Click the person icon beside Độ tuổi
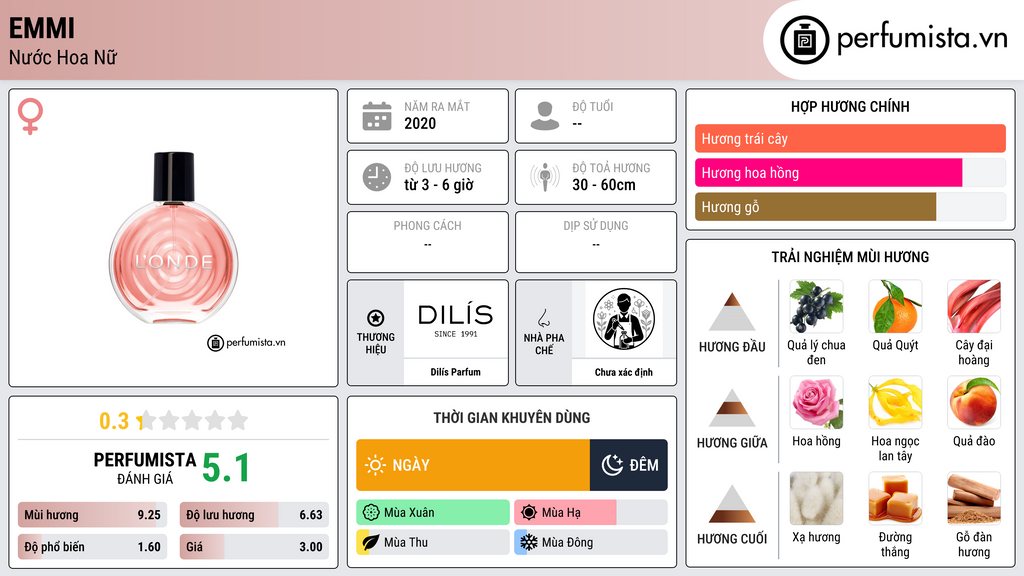This screenshot has width=1024, height=576. pyautogui.click(x=545, y=116)
